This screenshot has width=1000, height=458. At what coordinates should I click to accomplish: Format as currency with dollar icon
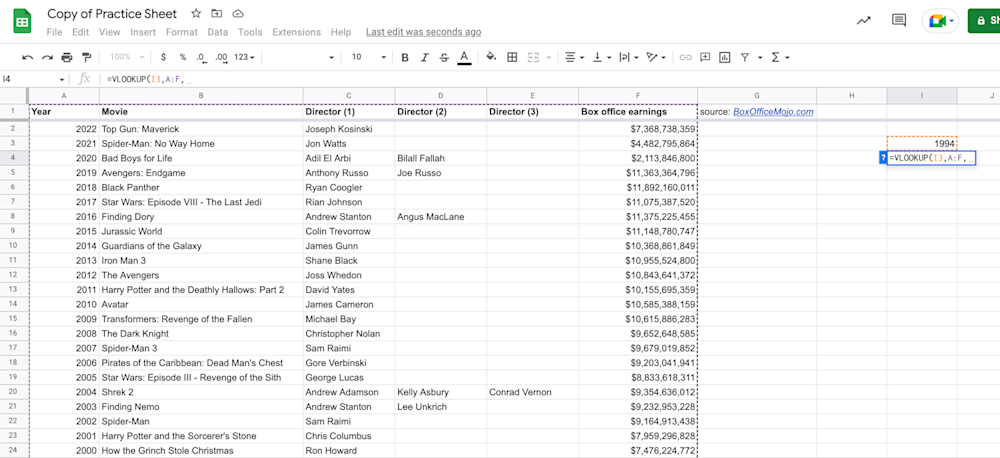click(163, 57)
